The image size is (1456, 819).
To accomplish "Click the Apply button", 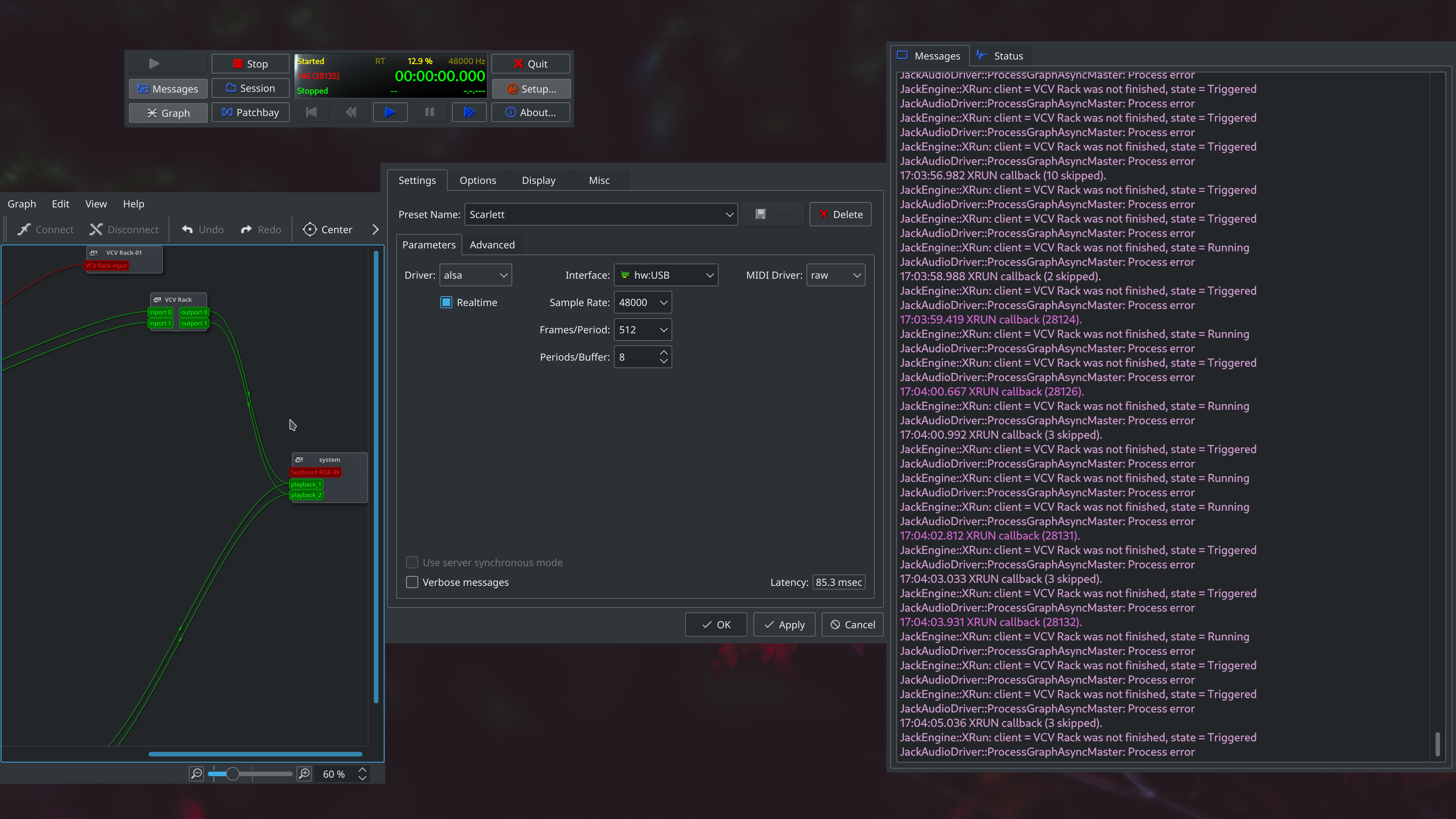I will tap(784, 624).
